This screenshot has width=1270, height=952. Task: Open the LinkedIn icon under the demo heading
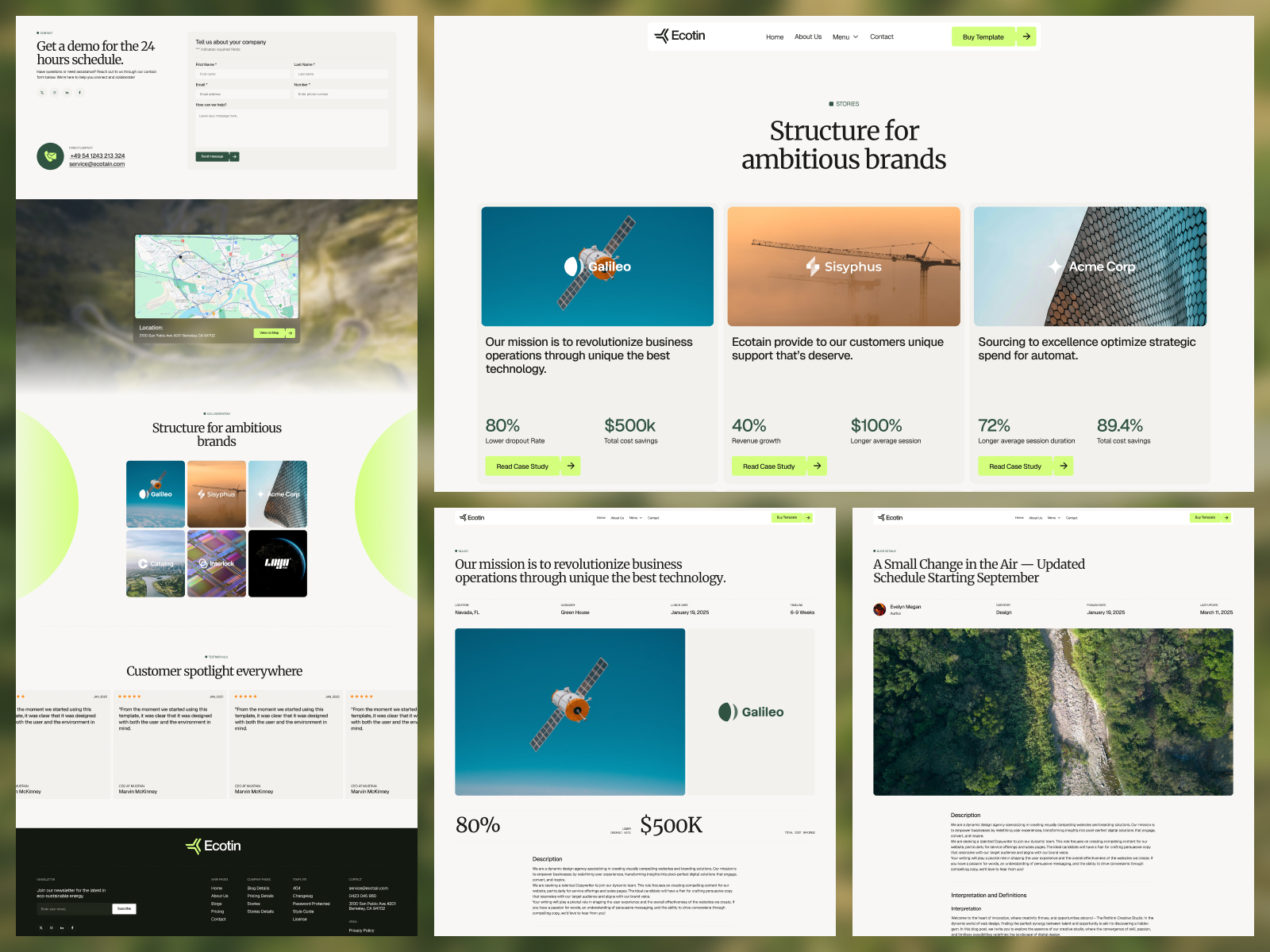coord(67,93)
